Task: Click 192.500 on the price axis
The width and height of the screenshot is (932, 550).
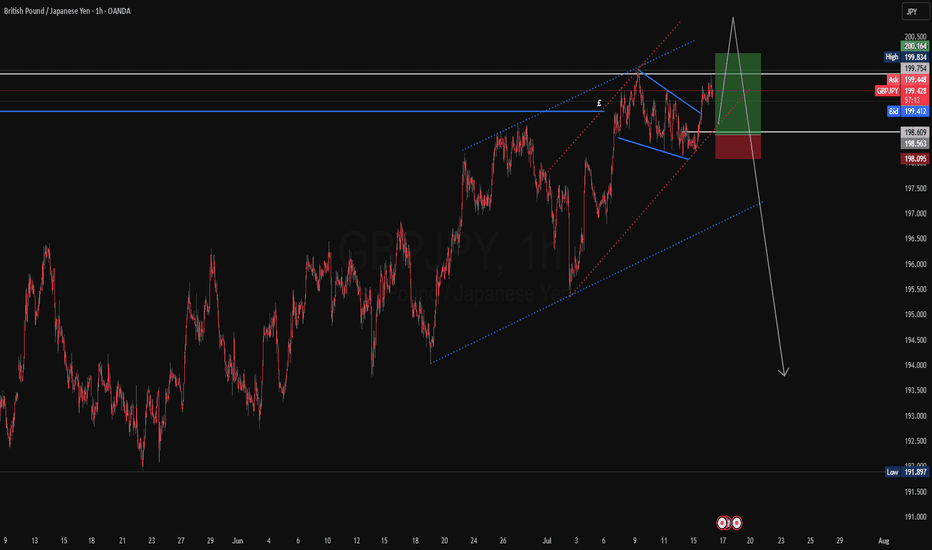Action: click(x=915, y=441)
